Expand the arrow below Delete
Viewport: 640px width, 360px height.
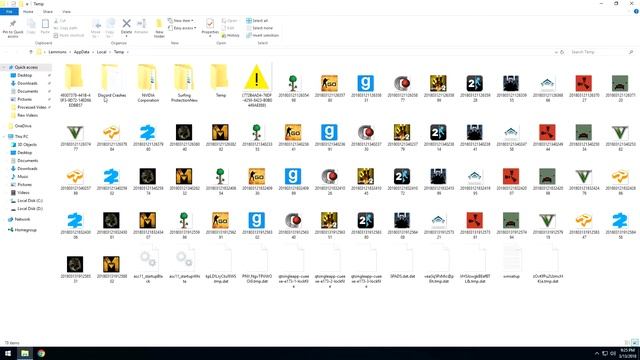click(x=127, y=36)
